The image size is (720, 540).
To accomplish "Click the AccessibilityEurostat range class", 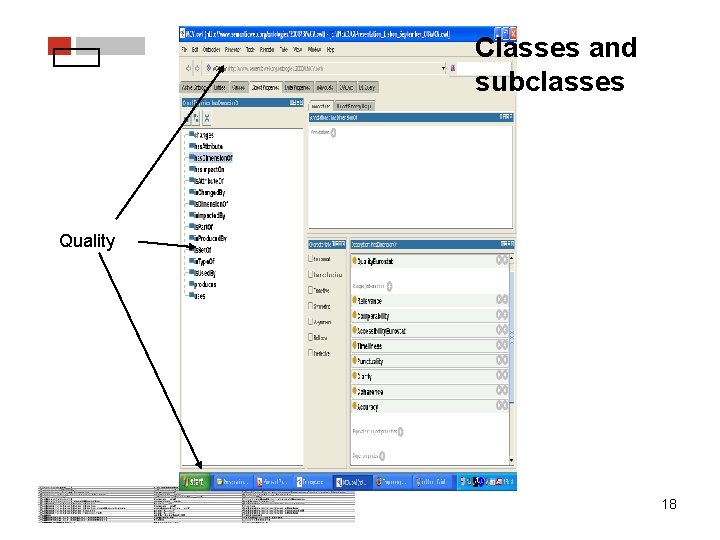I will pyautogui.click(x=381, y=331).
